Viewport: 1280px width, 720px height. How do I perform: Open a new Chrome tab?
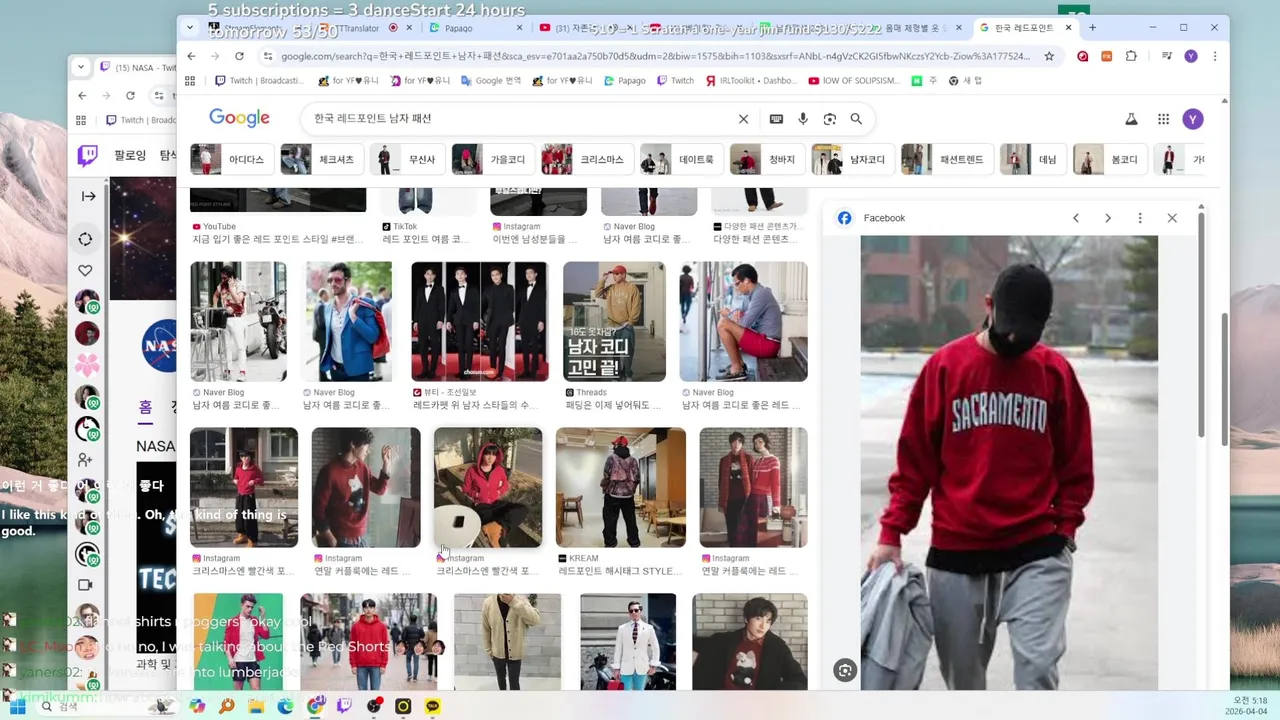point(1092,28)
